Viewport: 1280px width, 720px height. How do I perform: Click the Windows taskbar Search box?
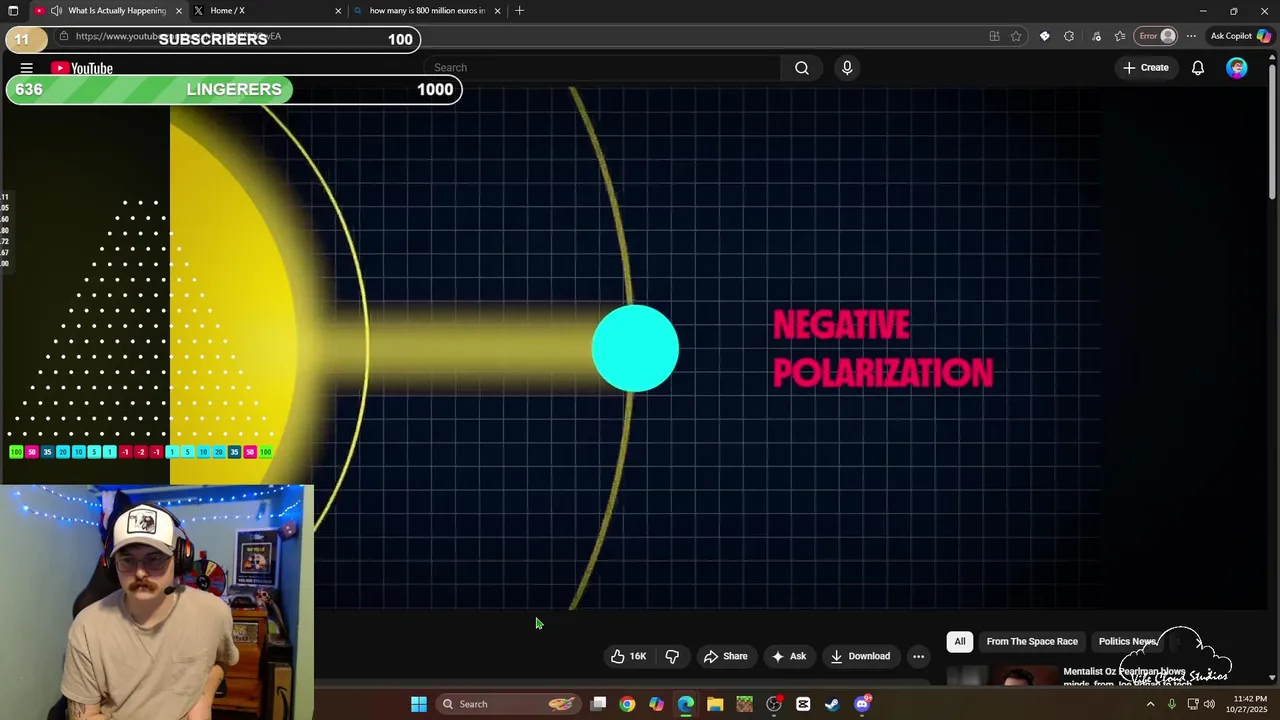tap(509, 704)
